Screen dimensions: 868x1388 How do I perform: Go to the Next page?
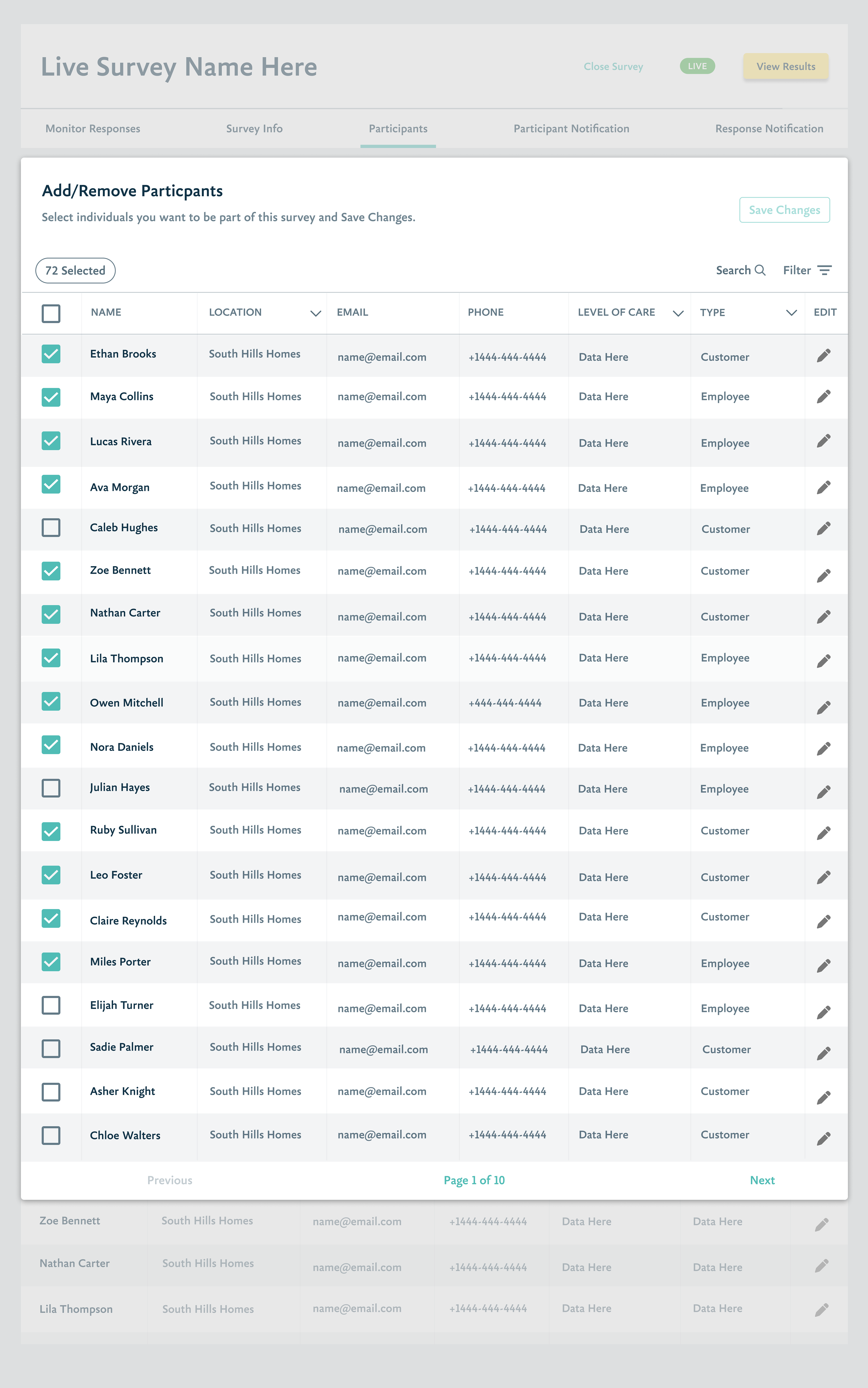762,1180
